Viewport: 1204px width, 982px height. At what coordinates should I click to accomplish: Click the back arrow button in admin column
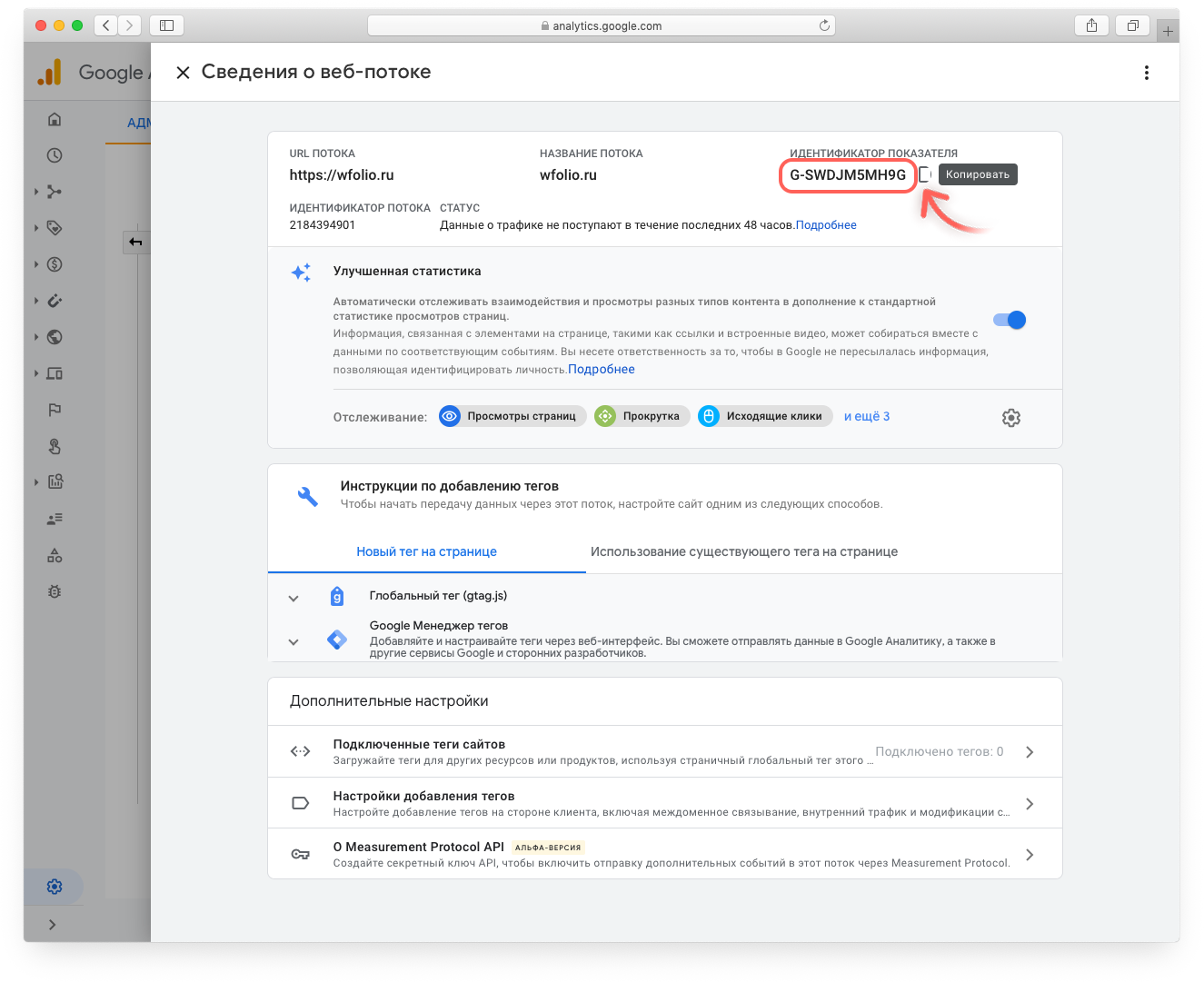point(136,242)
